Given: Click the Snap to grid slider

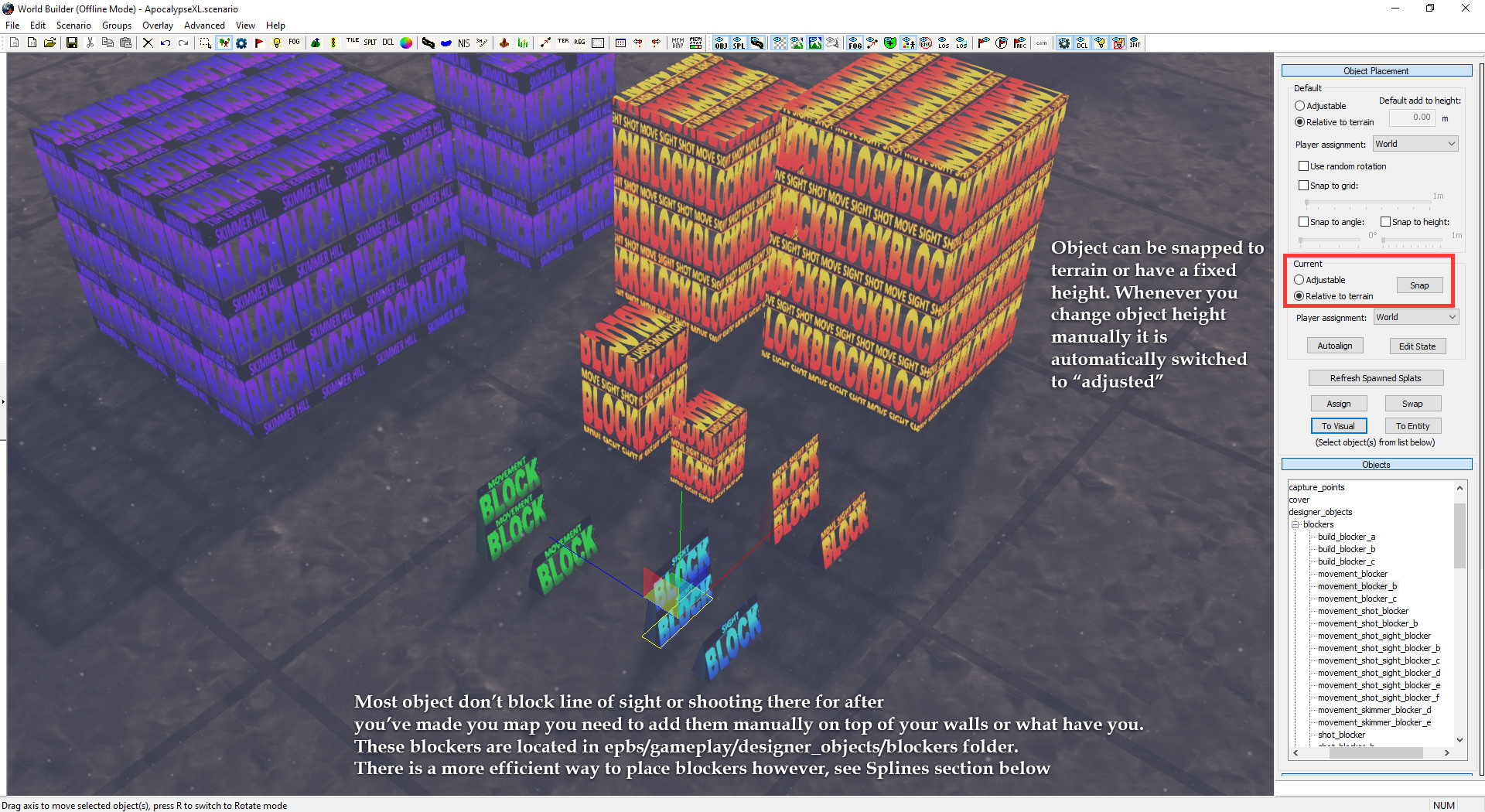Looking at the screenshot, I should [x=1368, y=203].
